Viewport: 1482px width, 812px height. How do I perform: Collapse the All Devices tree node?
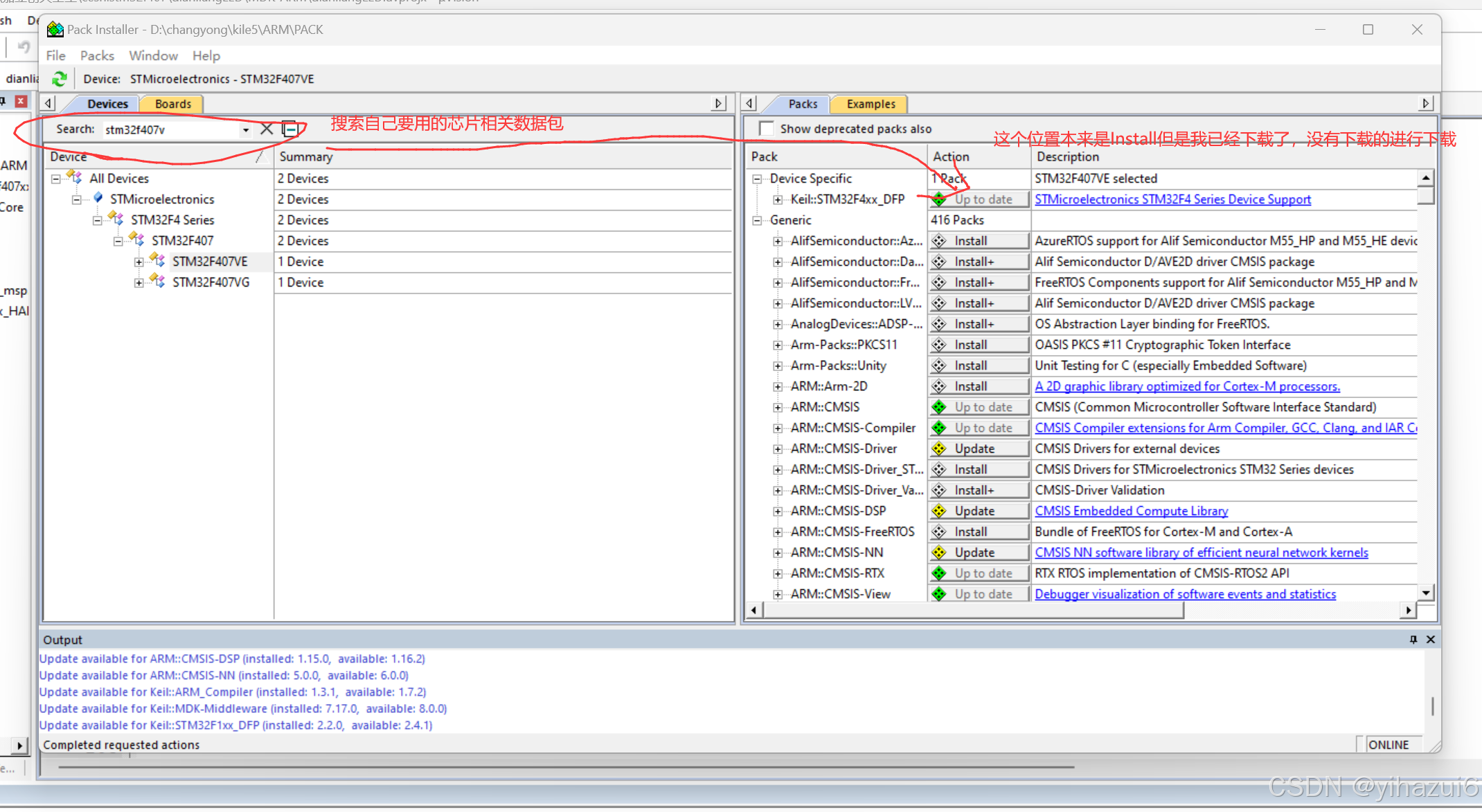[x=55, y=179]
